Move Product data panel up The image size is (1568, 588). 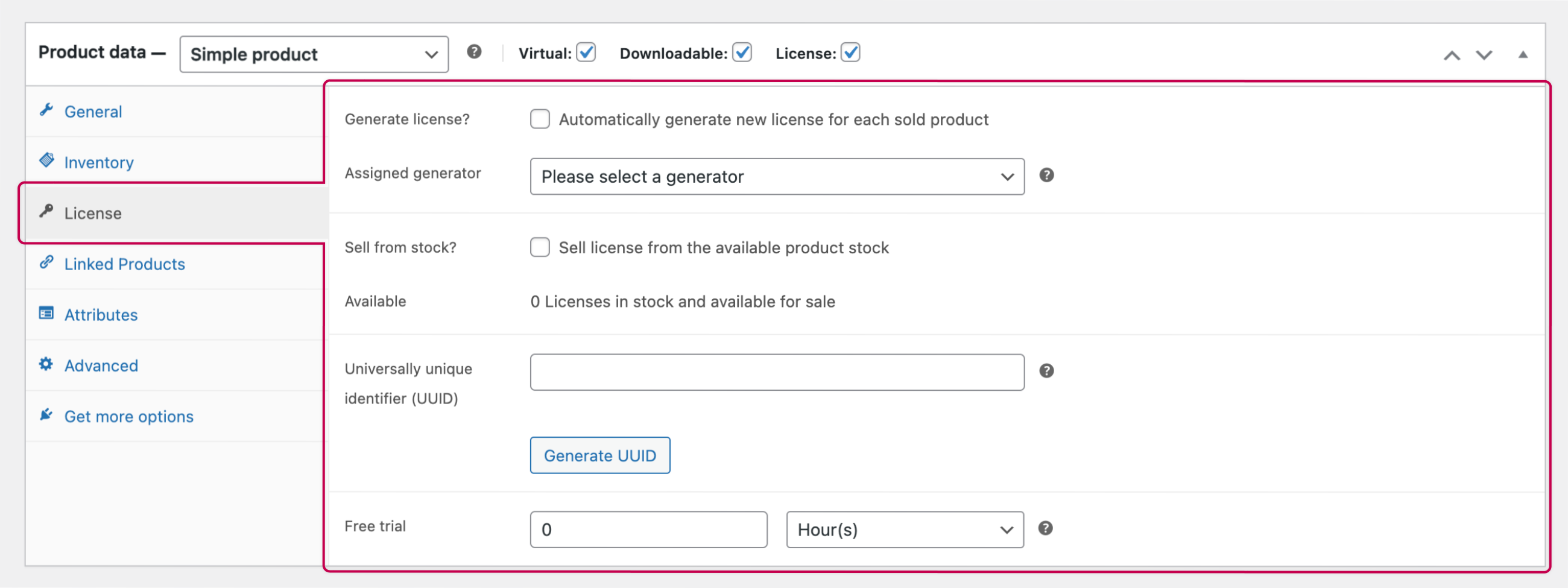(1452, 55)
